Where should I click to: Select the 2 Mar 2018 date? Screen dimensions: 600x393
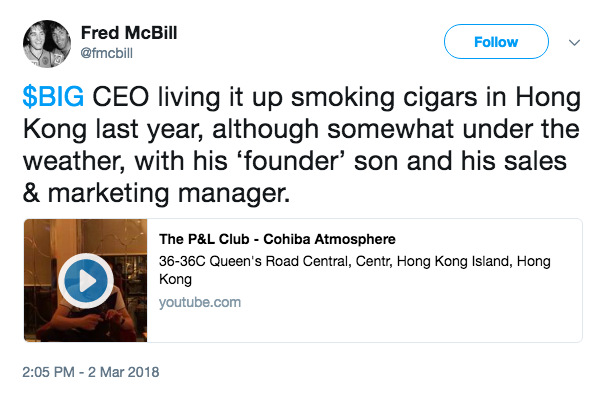tap(124, 372)
